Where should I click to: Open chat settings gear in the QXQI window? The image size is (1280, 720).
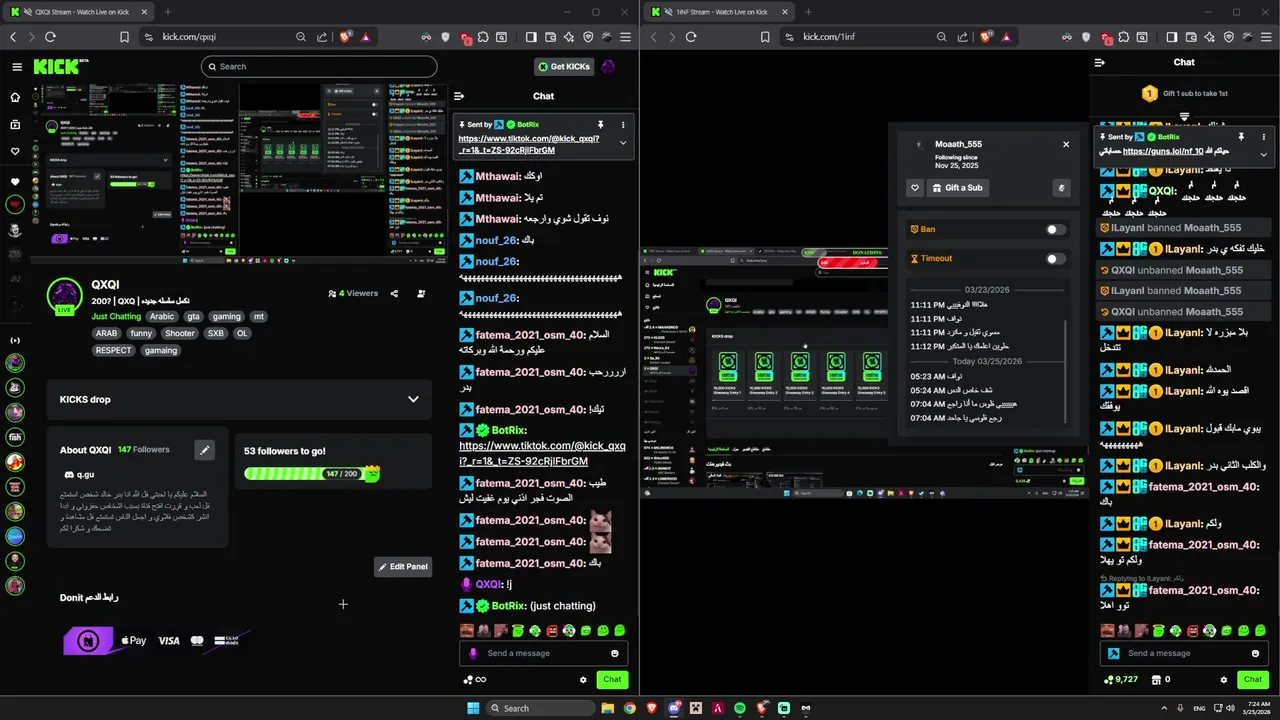coord(583,680)
